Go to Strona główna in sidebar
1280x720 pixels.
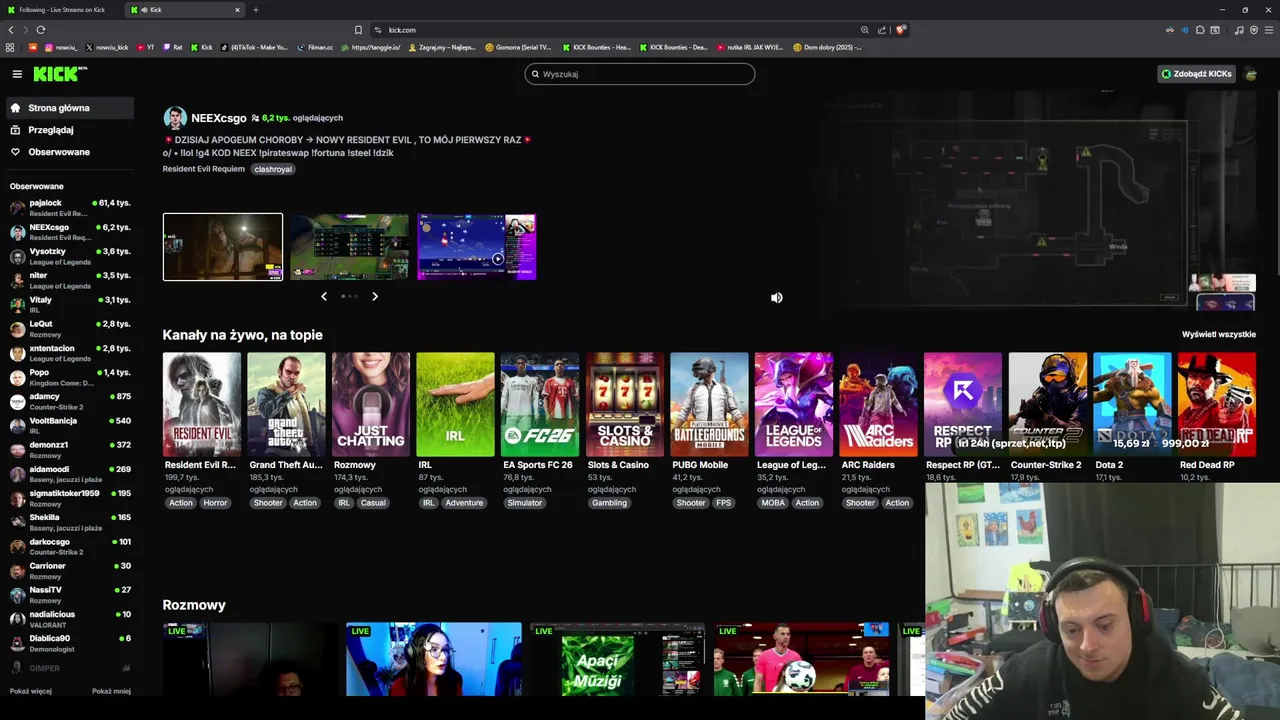68,108
